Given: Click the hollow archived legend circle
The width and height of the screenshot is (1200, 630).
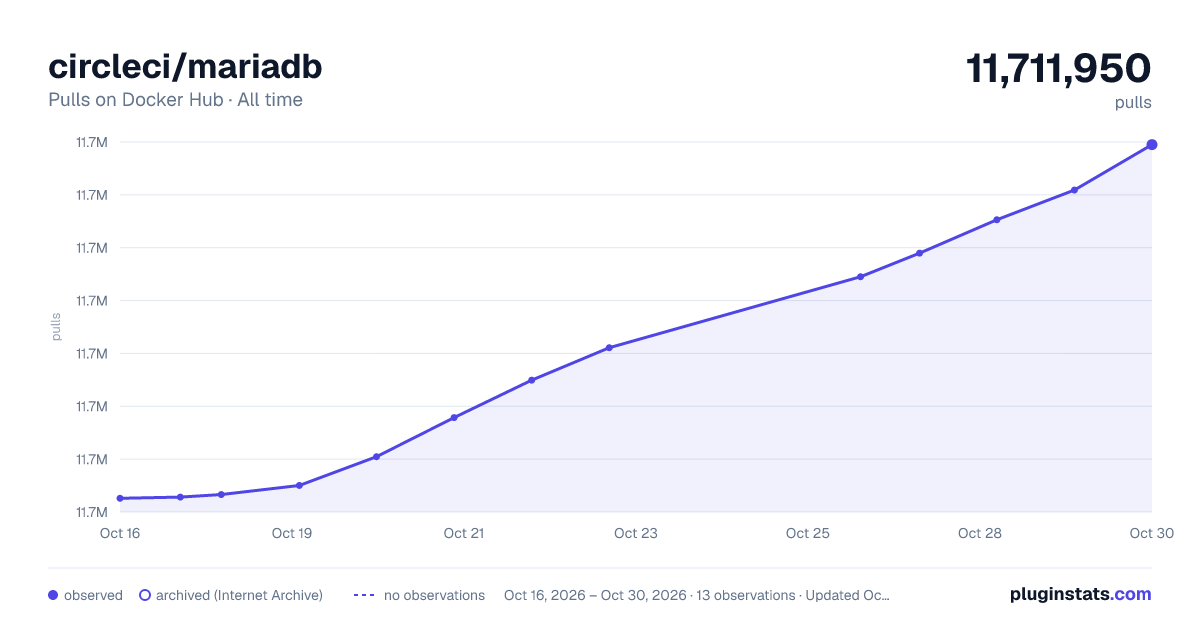Looking at the screenshot, I should pos(145,595).
